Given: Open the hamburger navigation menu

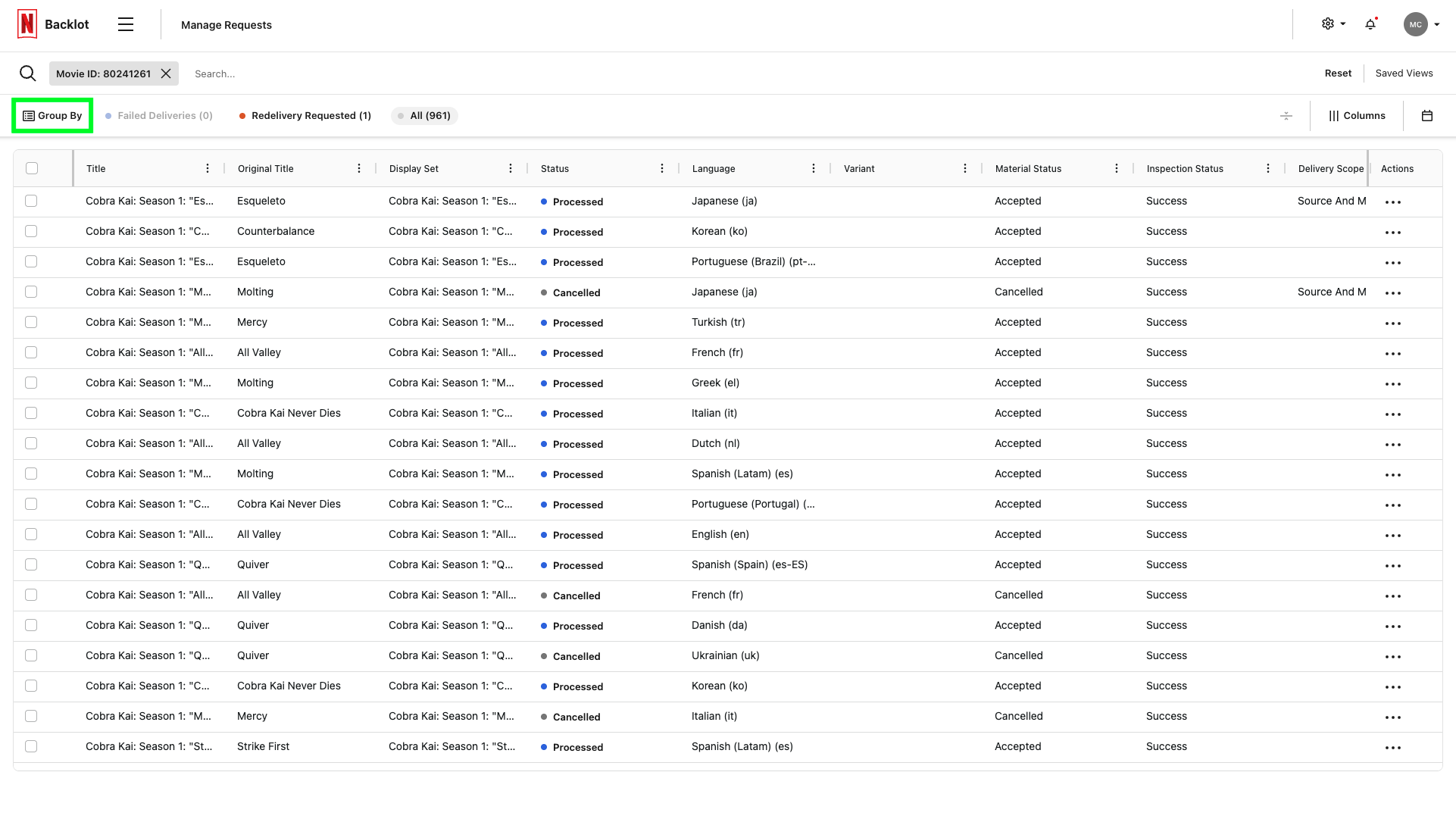Looking at the screenshot, I should (125, 23).
